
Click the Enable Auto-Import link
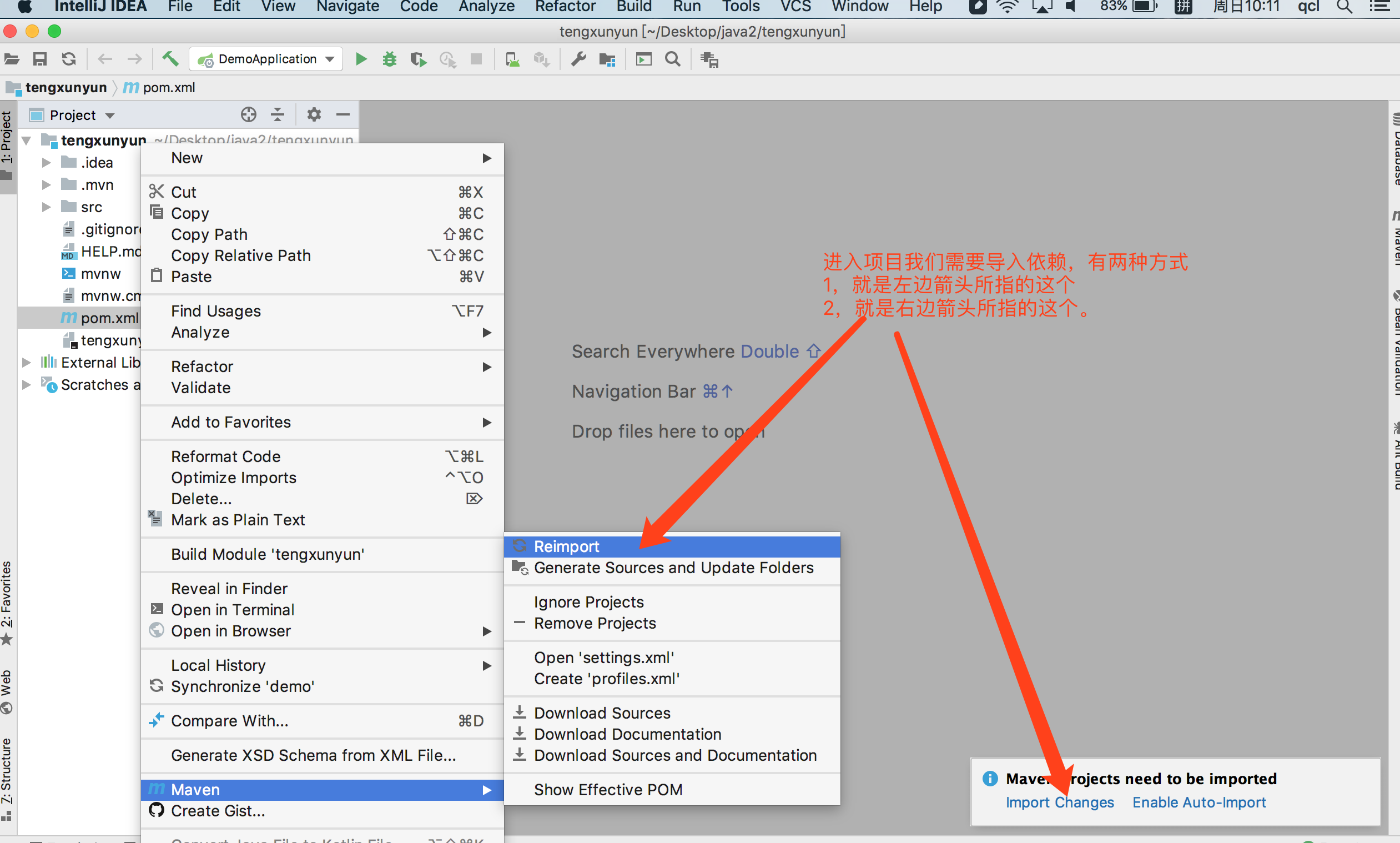[x=1198, y=802]
